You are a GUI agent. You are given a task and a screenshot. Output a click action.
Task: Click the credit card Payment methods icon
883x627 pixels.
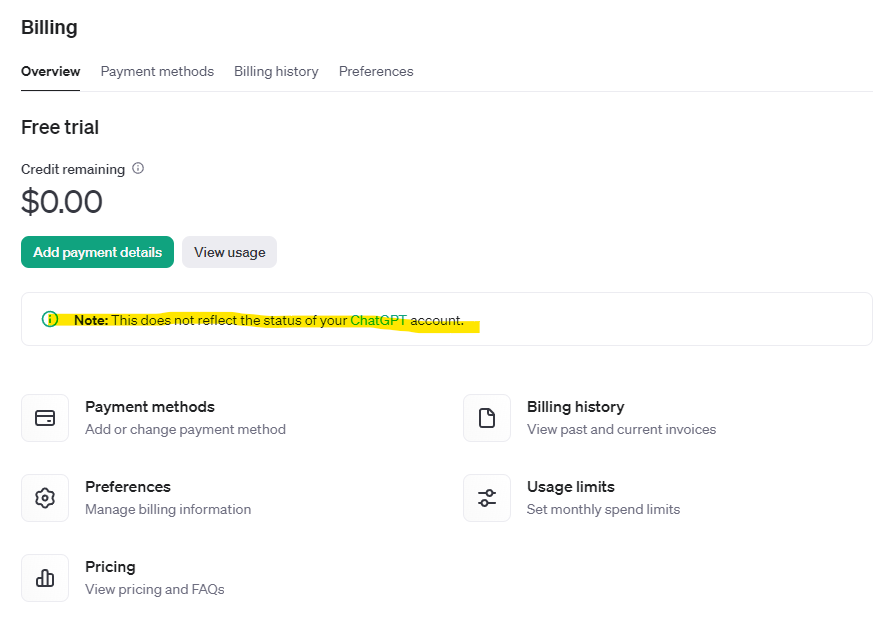(45, 418)
